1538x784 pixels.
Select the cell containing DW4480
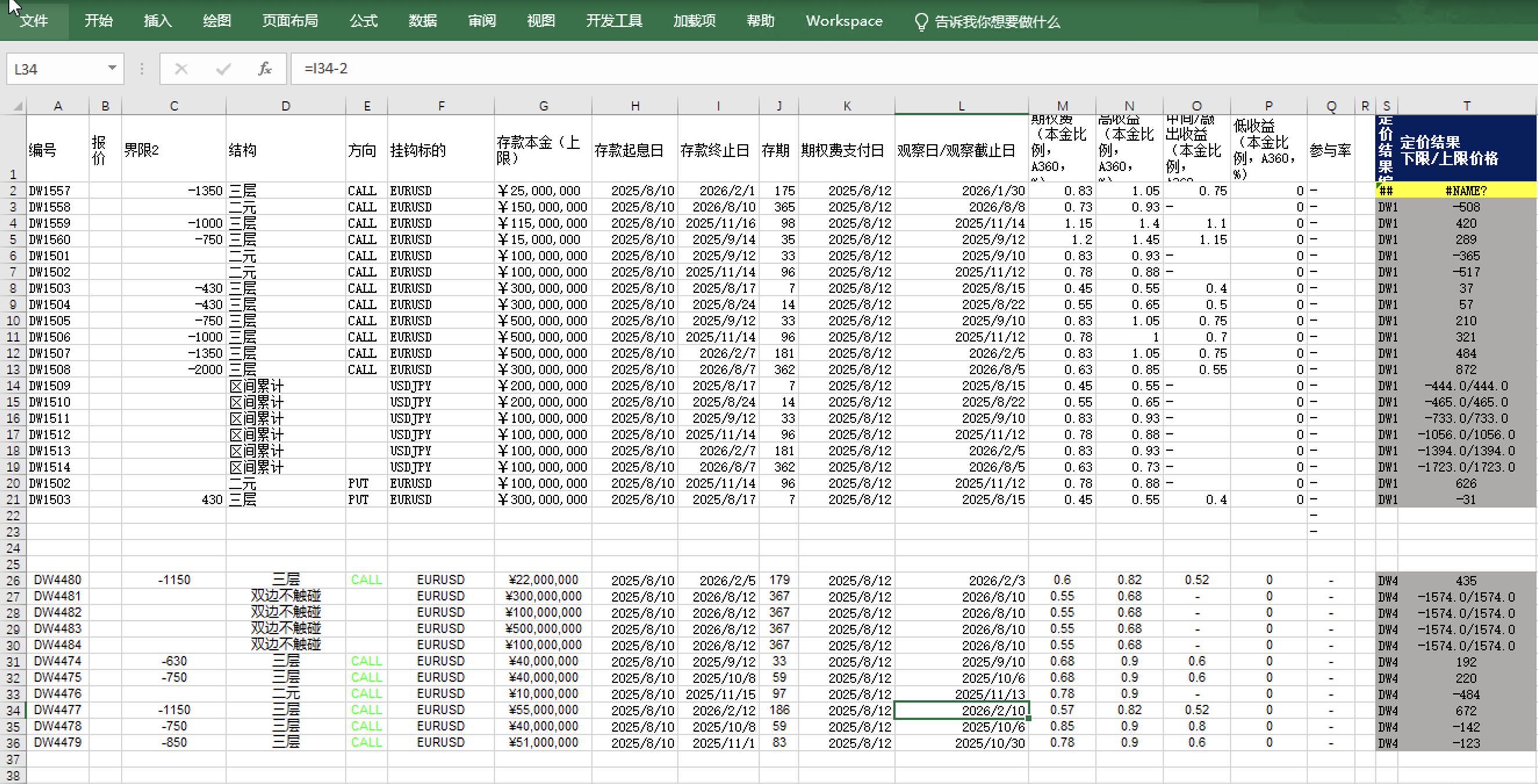pyautogui.click(x=58, y=580)
